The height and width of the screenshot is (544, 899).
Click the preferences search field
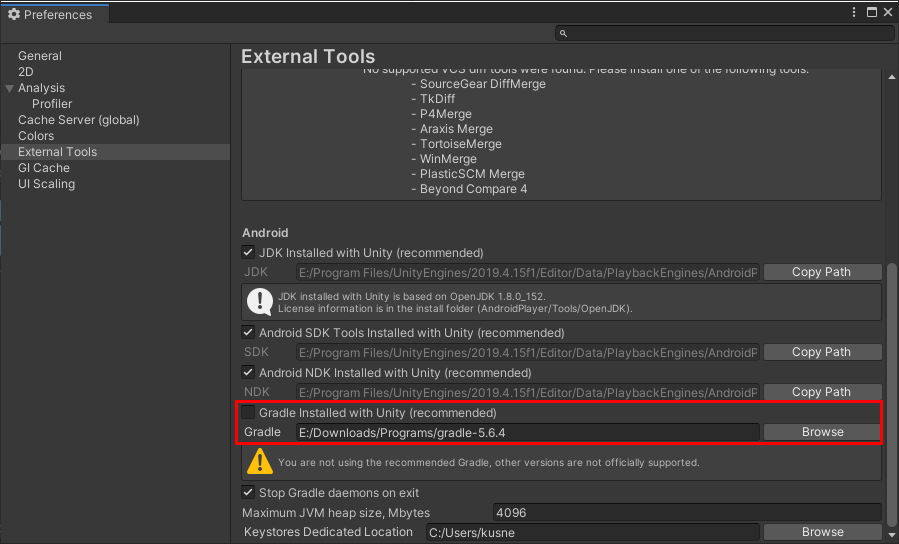point(724,33)
